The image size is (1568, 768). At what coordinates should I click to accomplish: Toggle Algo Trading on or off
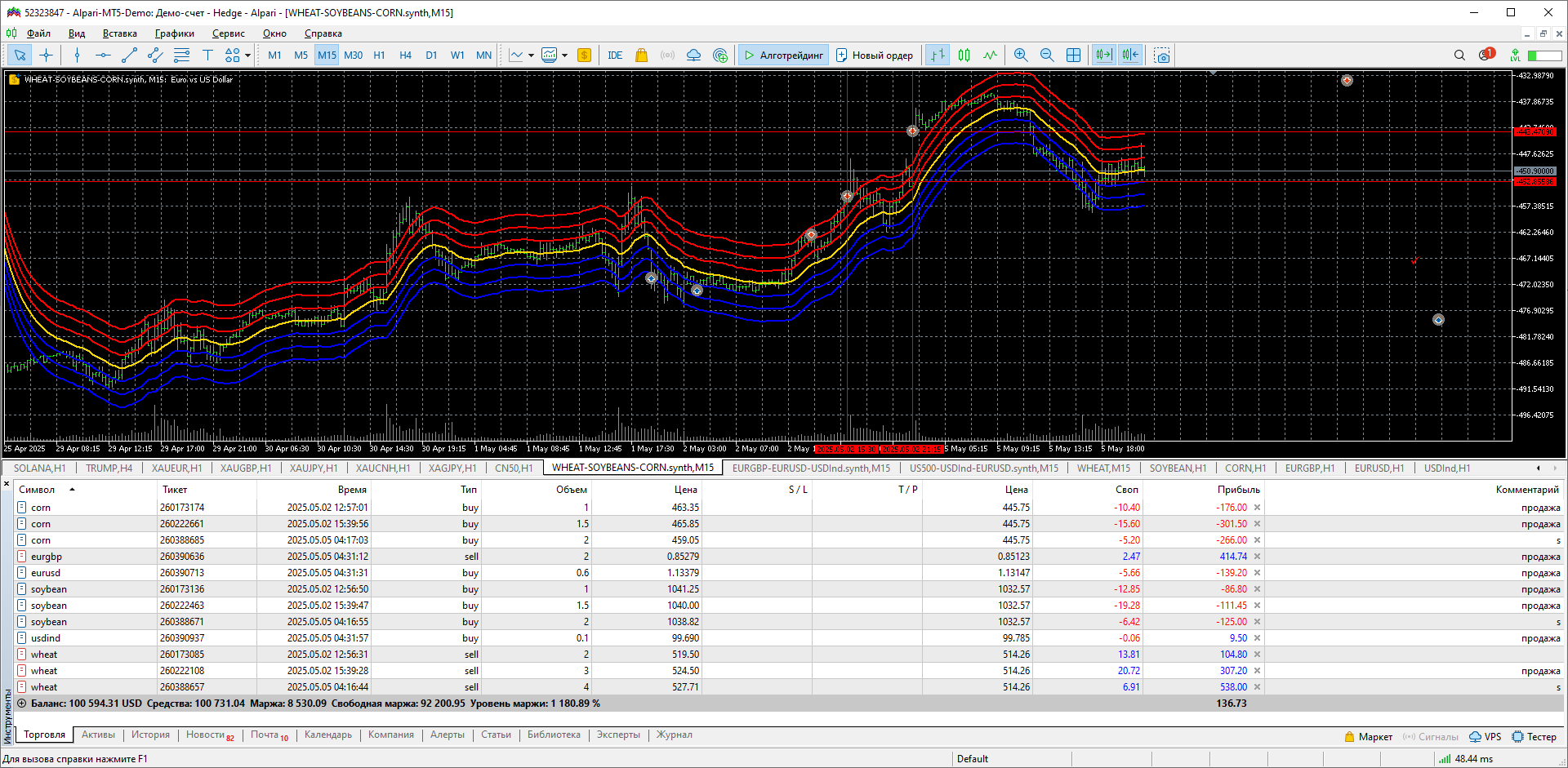[x=783, y=55]
